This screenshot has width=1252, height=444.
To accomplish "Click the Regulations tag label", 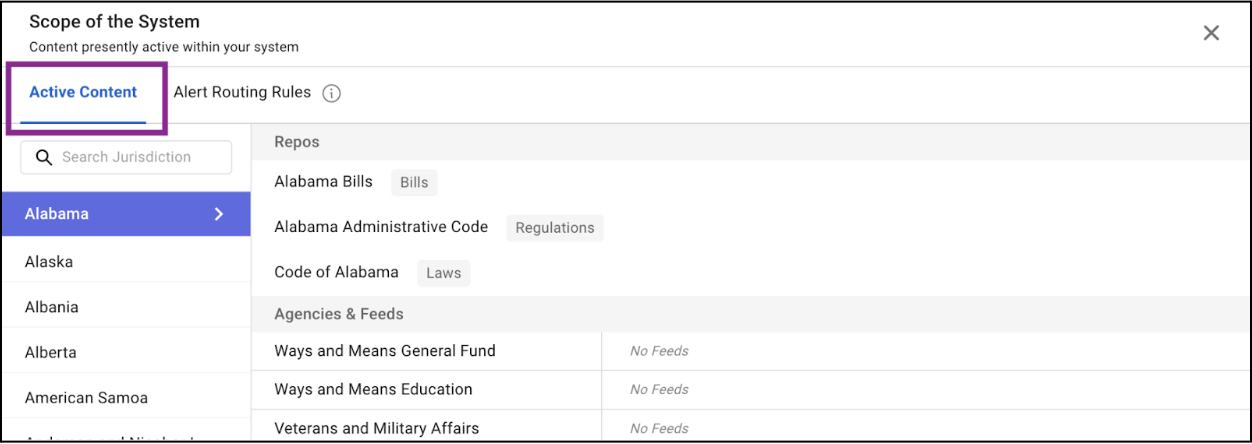I will coord(555,228).
